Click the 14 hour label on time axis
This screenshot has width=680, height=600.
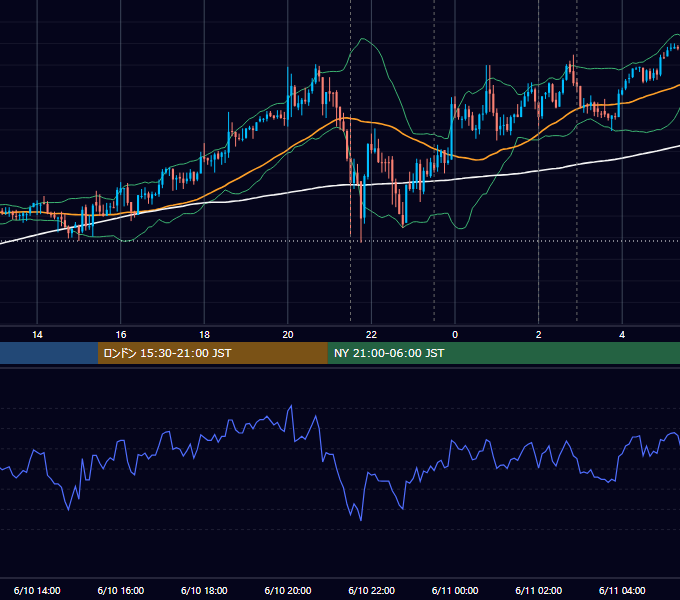(x=37, y=335)
